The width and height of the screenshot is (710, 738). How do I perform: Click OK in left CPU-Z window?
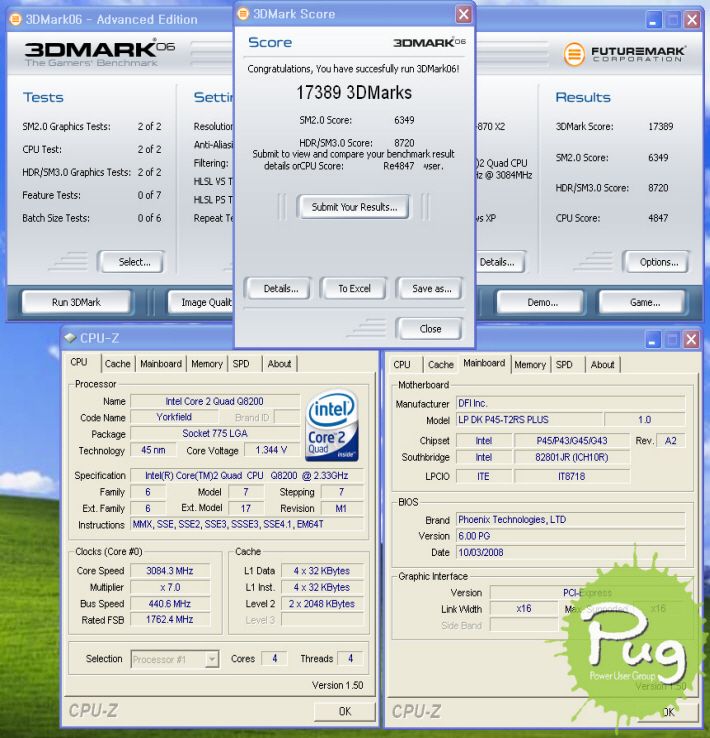[x=344, y=711]
